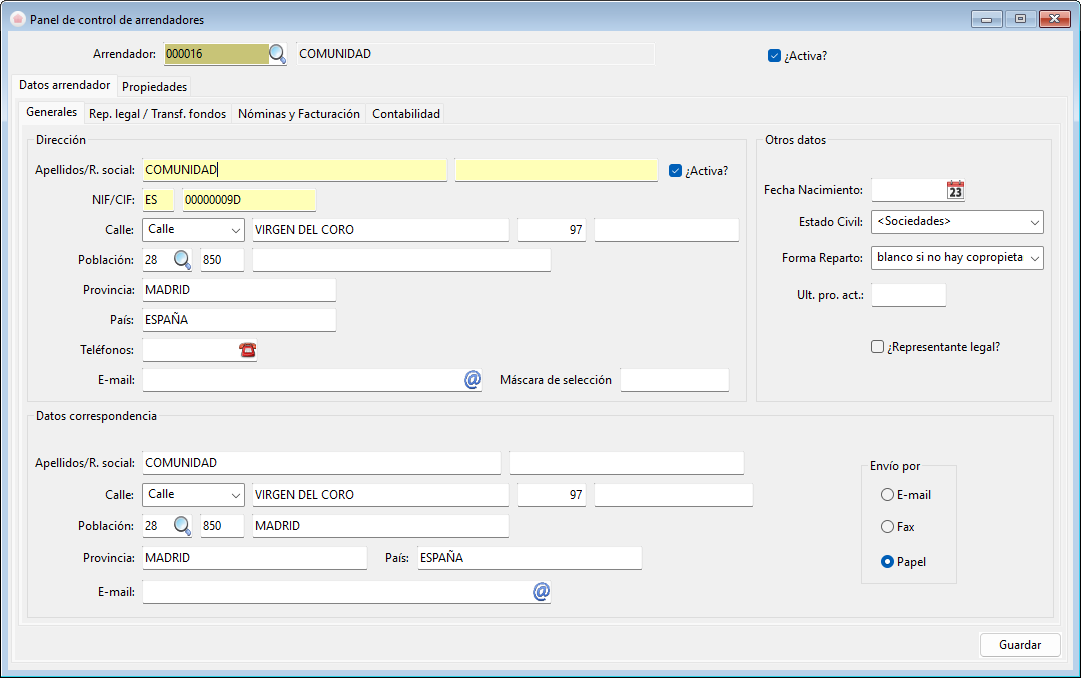Click the @ icon in Dirección E-mail
Screen dimensions: 1081x678
(472, 379)
